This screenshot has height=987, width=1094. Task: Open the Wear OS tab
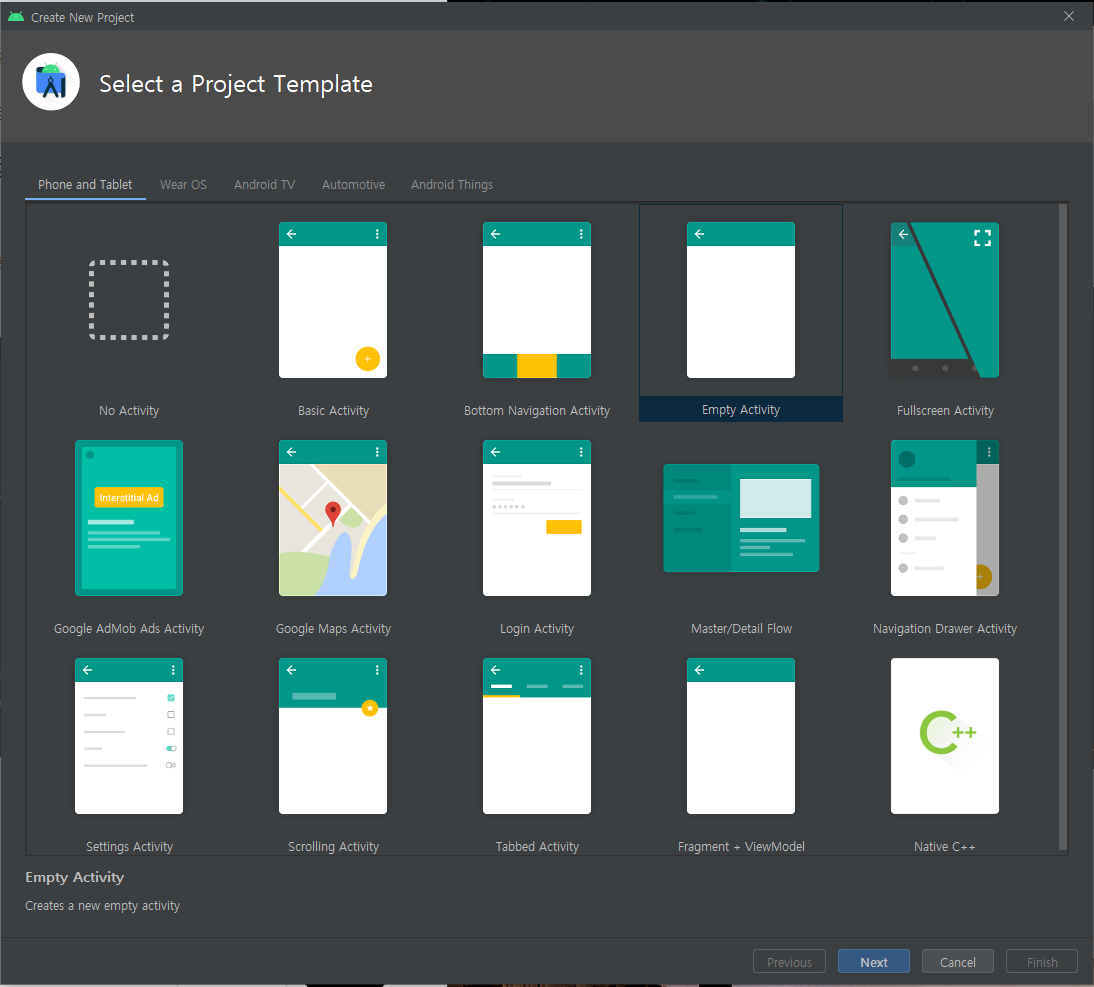(x=183, y=185)
